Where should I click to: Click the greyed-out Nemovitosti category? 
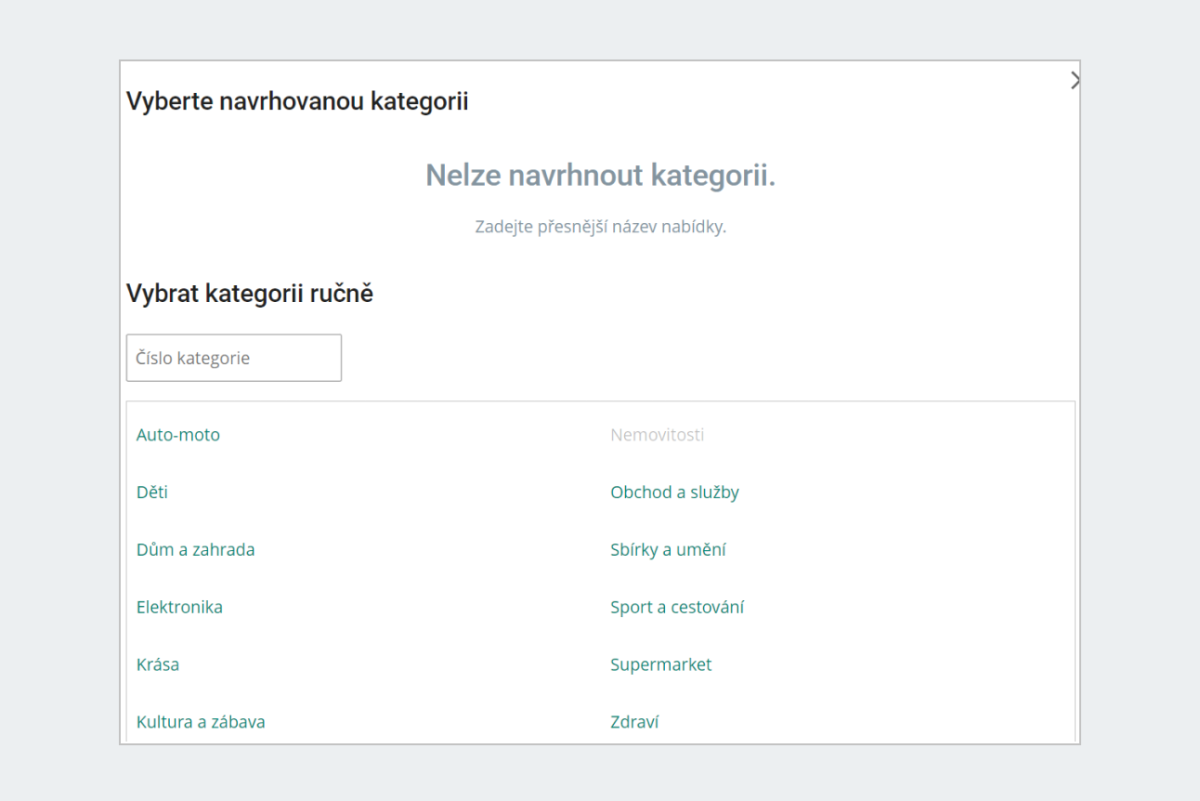click(657, 435)
